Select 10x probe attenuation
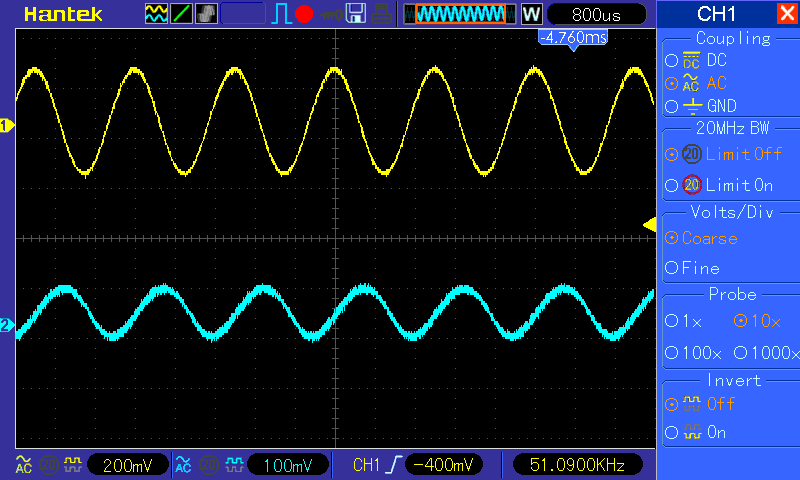This screenshot has width=800, height=480. 740,321
